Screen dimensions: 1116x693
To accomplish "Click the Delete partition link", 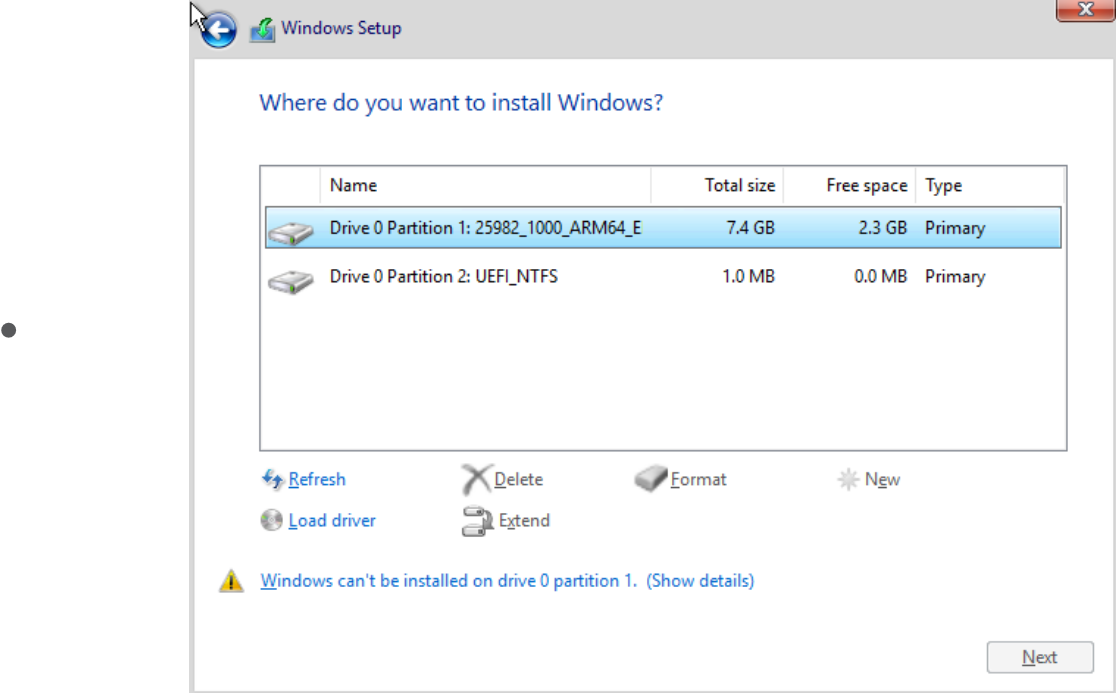I will click(x=518, y=480).
